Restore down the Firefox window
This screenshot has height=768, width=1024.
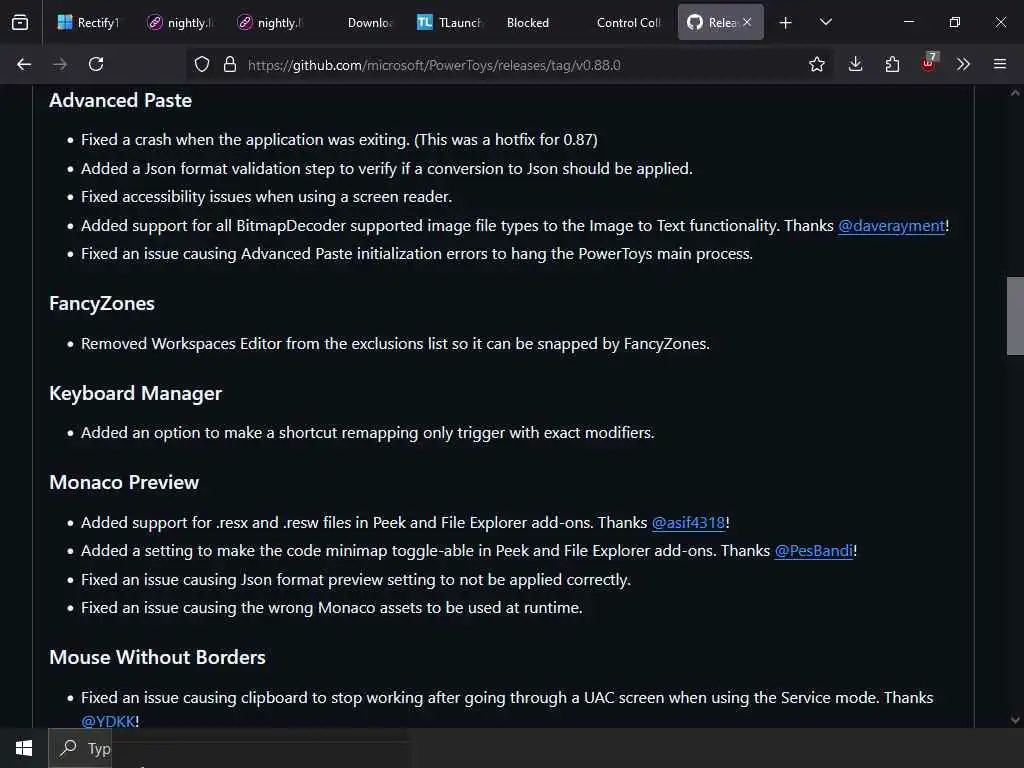coord(954,22)
